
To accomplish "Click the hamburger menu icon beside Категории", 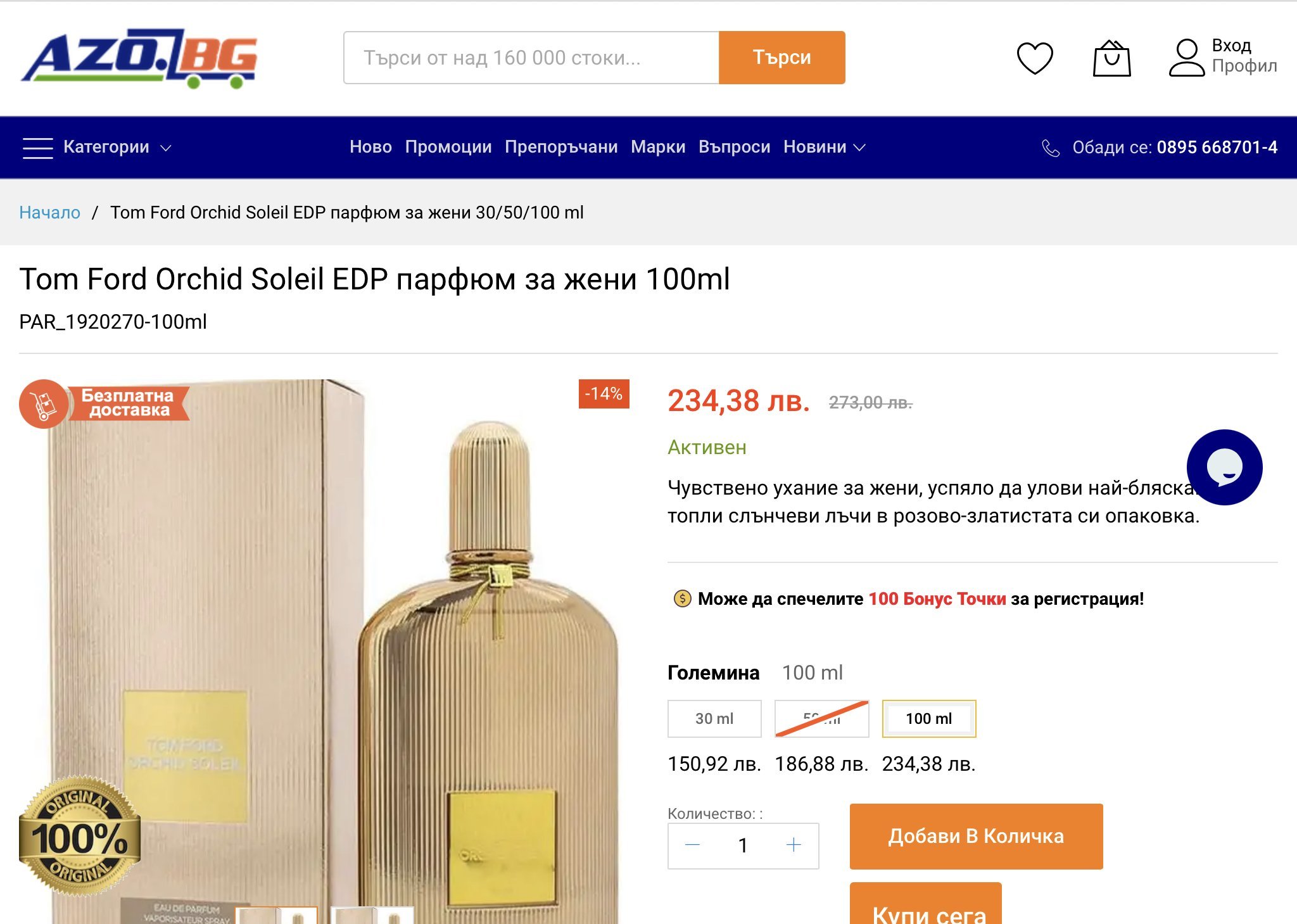I will tap(37, 148).
